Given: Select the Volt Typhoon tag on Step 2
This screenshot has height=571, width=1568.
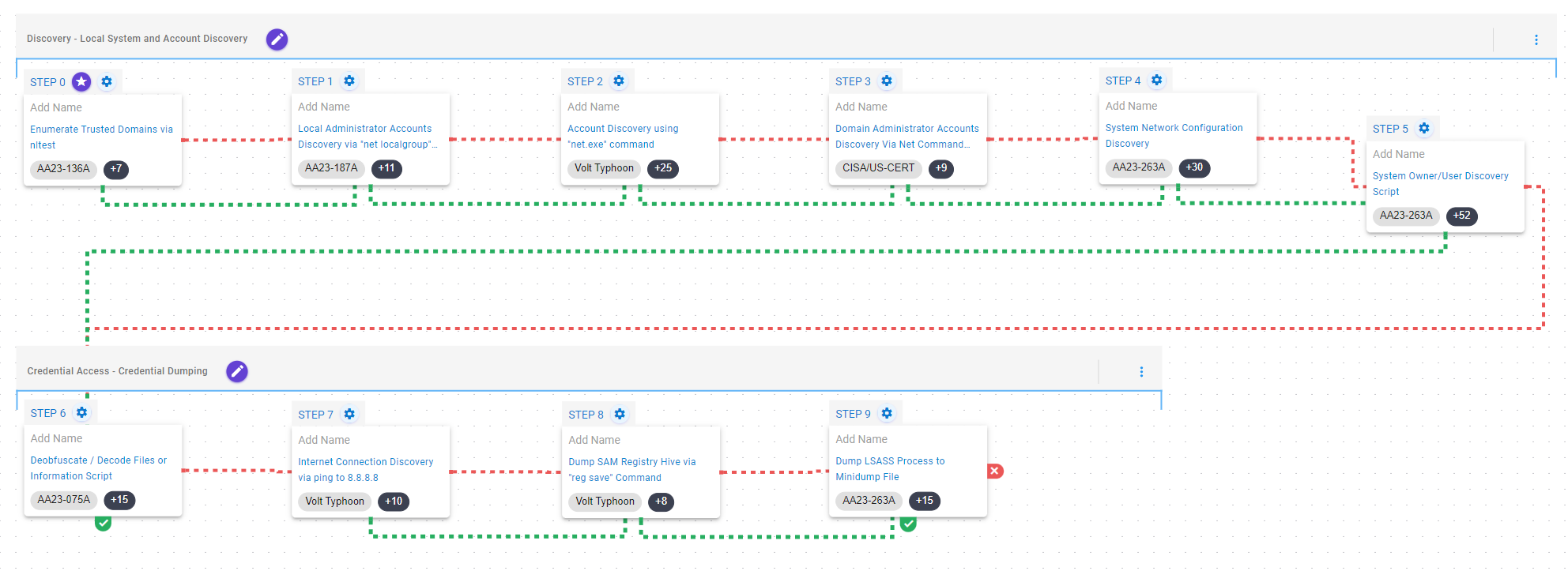Looking at the screenshot, I should tap(604, 168).
